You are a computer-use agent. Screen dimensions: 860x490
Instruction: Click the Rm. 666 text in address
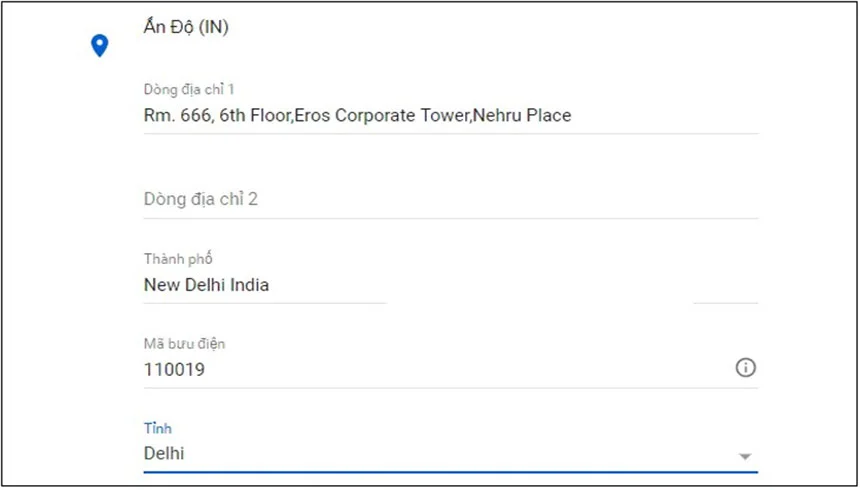click(174, 116)
